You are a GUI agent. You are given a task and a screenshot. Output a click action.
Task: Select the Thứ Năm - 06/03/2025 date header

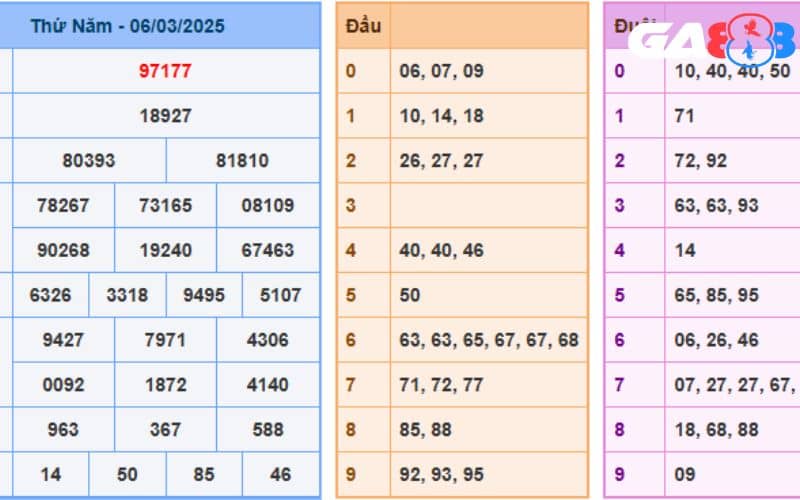127,26
